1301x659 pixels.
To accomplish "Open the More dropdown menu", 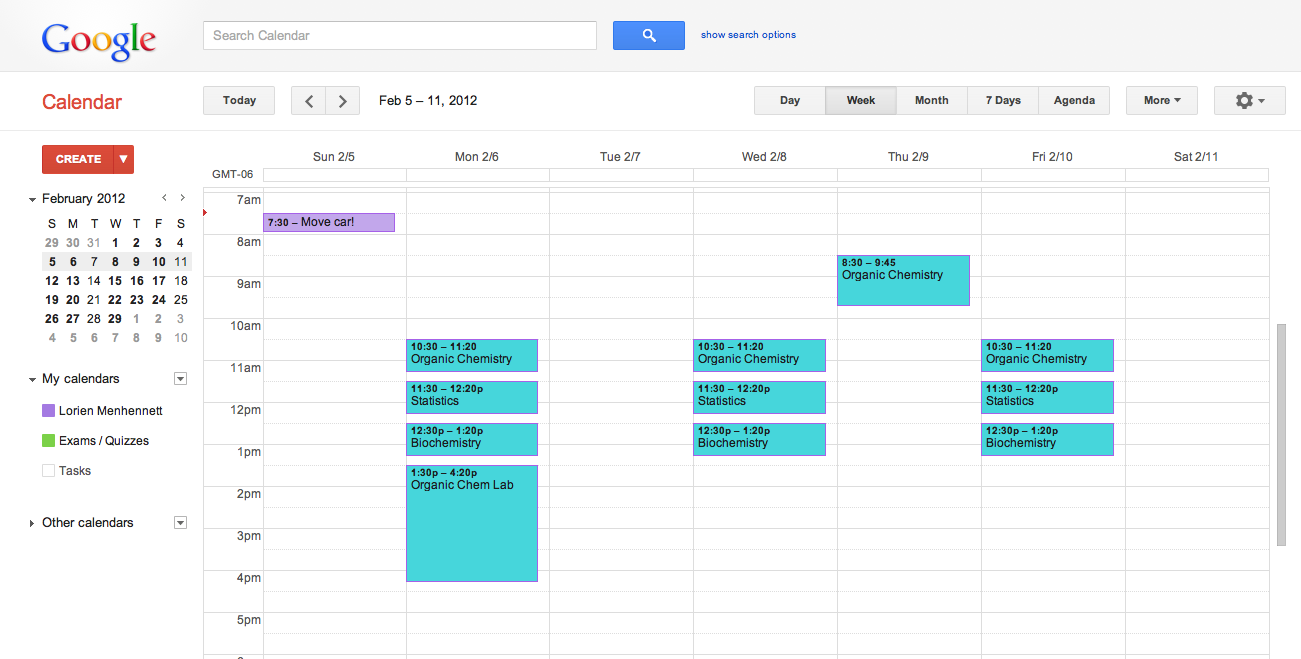I will [x=1161, y=101].
